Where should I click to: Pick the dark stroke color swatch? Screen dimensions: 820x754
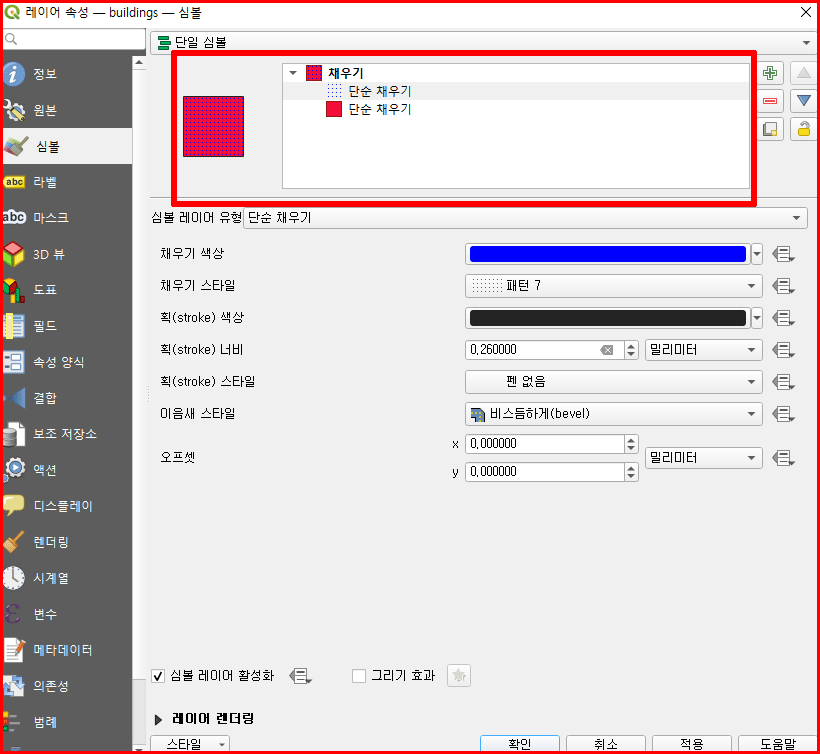tap(608, 318)
